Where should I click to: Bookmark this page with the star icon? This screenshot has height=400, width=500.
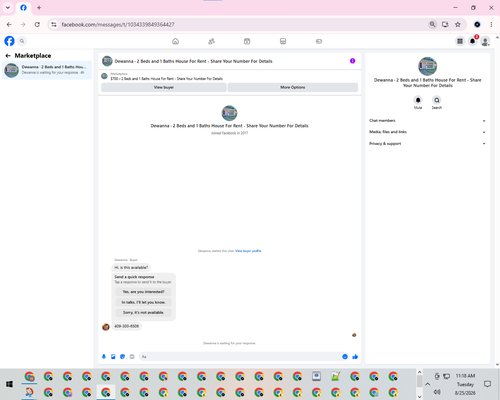[458, 24]
